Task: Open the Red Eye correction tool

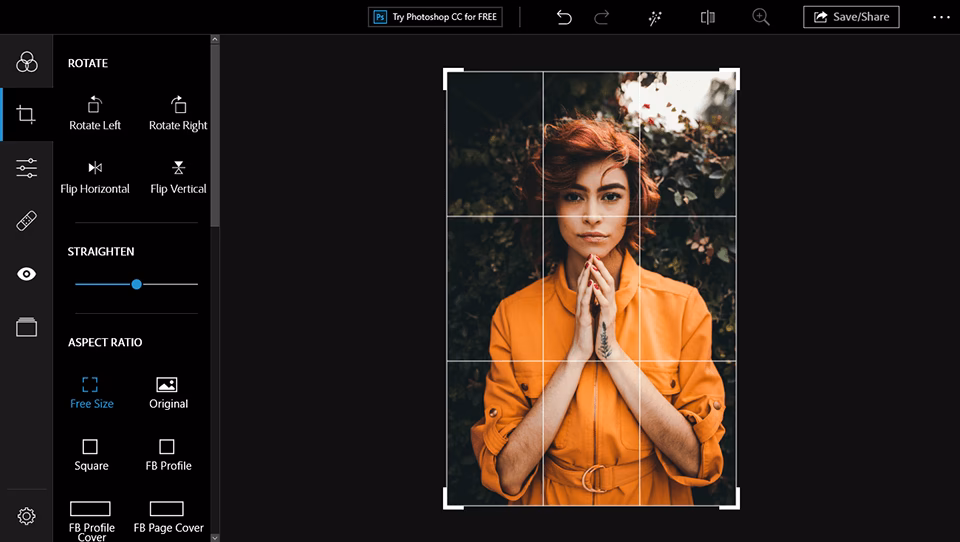Action: coord(27,274)
